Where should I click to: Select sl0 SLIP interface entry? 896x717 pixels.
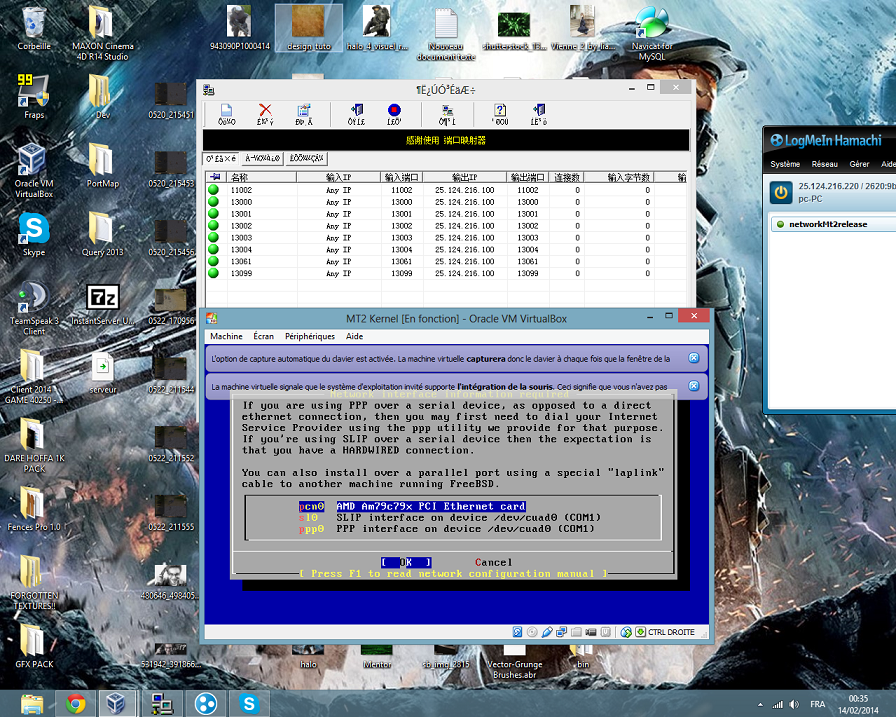450,518
